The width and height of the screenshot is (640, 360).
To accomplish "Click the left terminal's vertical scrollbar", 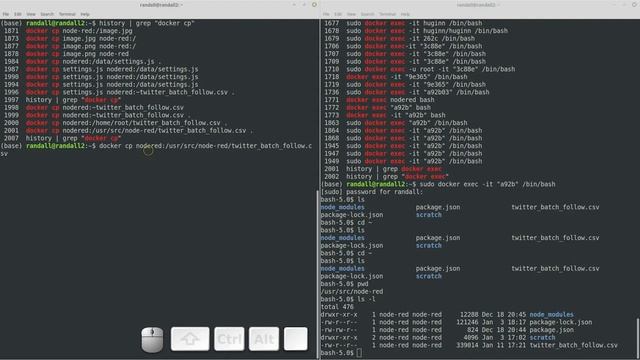I will pos(318,273).
